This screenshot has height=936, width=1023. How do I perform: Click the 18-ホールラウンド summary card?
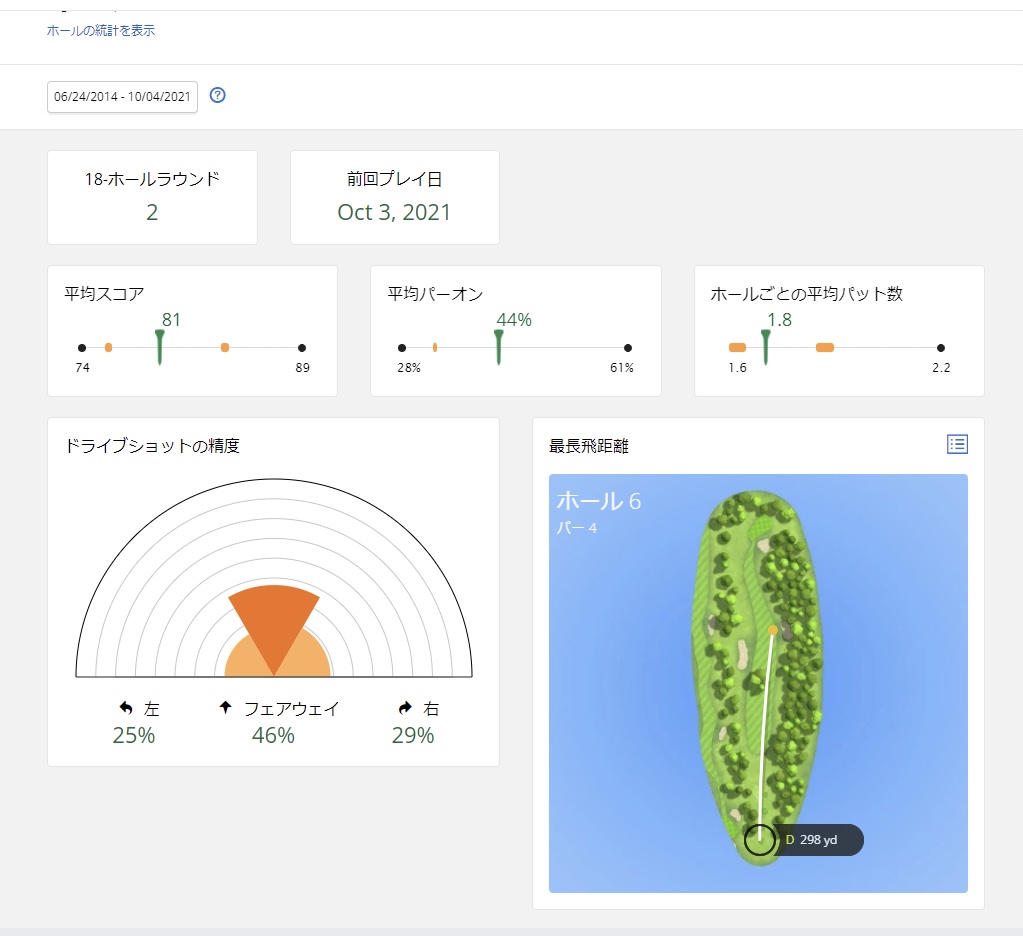(x=152, y=197)
